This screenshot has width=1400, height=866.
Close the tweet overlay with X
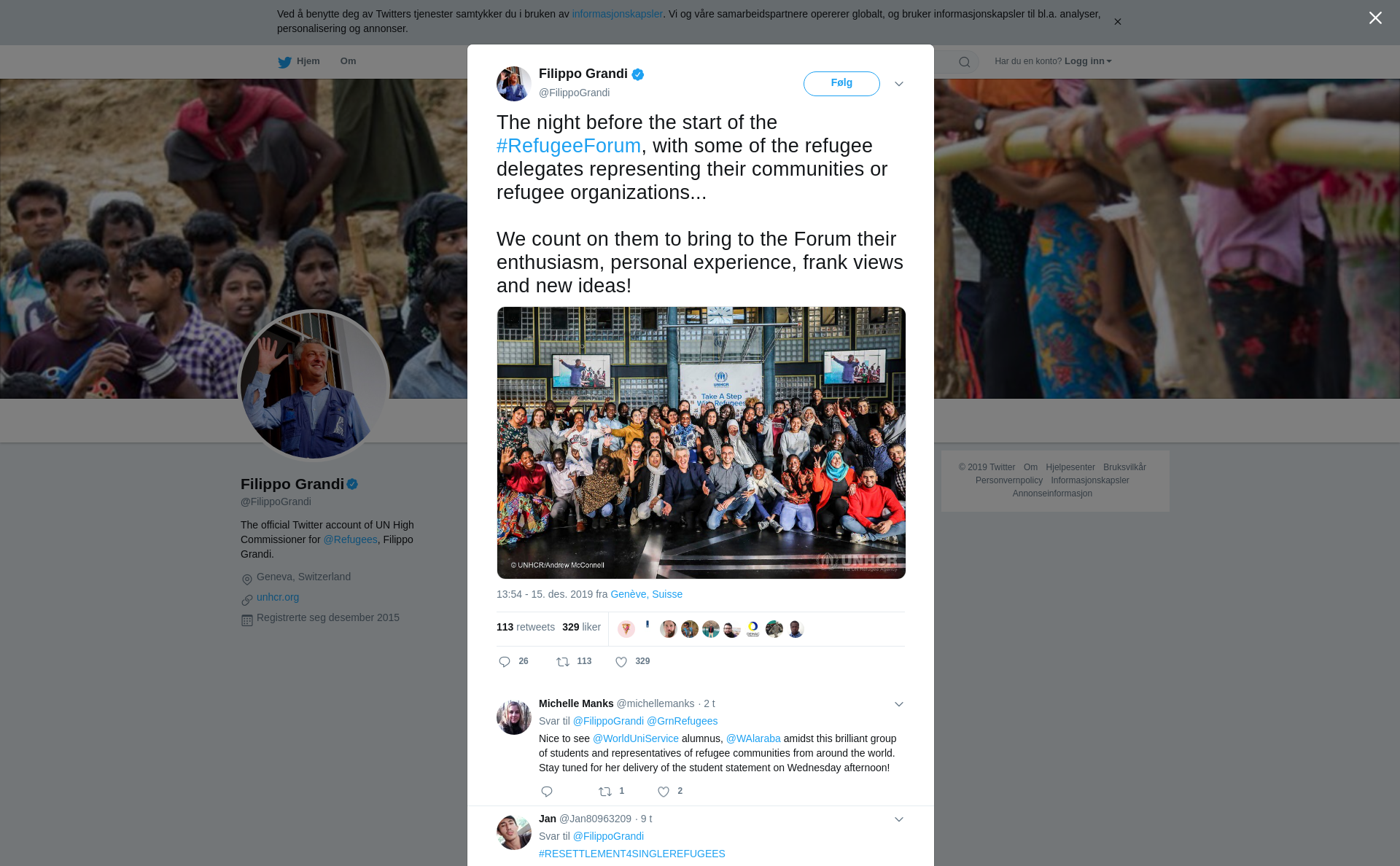tap(1375, 18)
